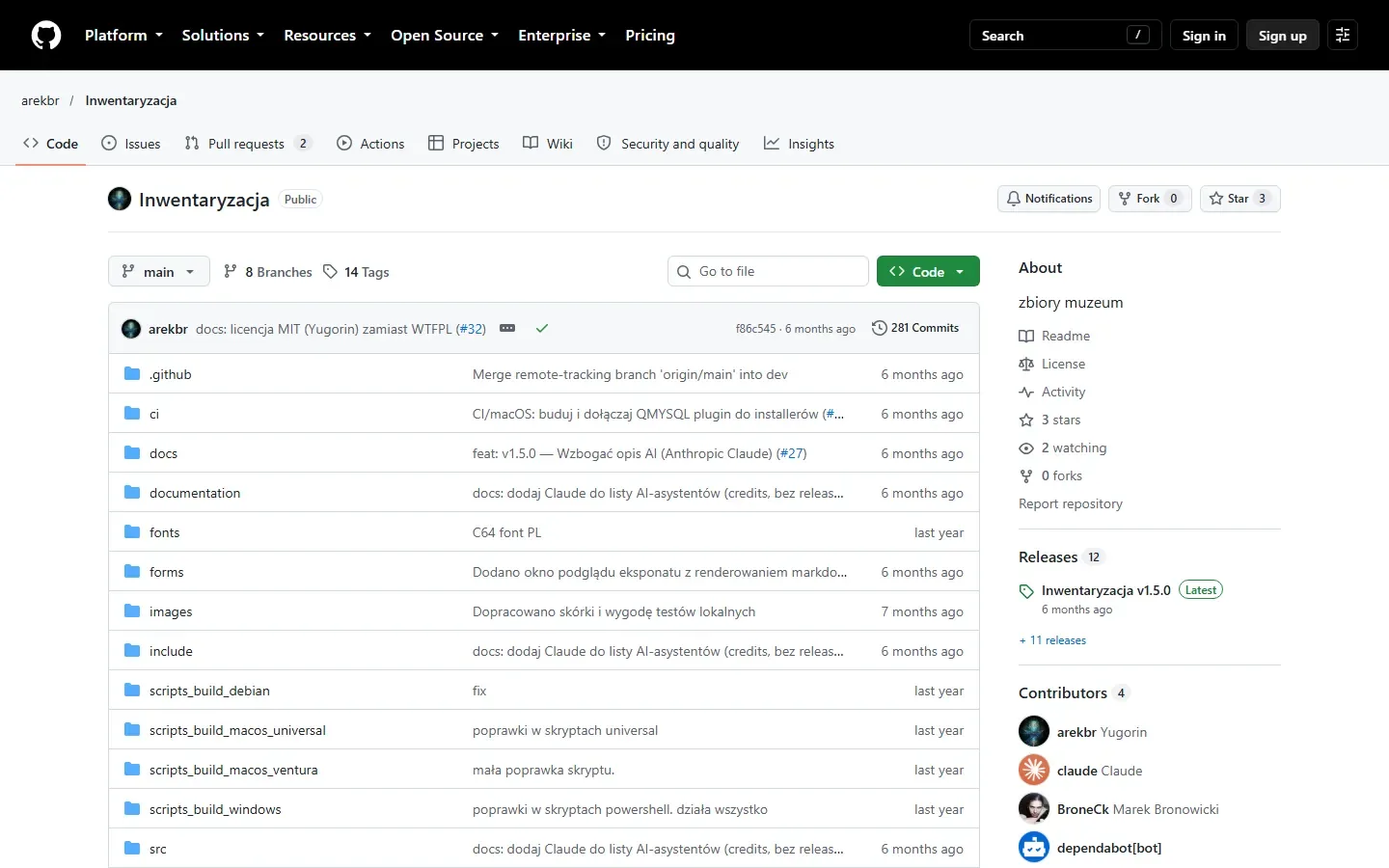Click the folder icon for src
This screenshot has height=868, width=1389.
[x=132, y=849]
